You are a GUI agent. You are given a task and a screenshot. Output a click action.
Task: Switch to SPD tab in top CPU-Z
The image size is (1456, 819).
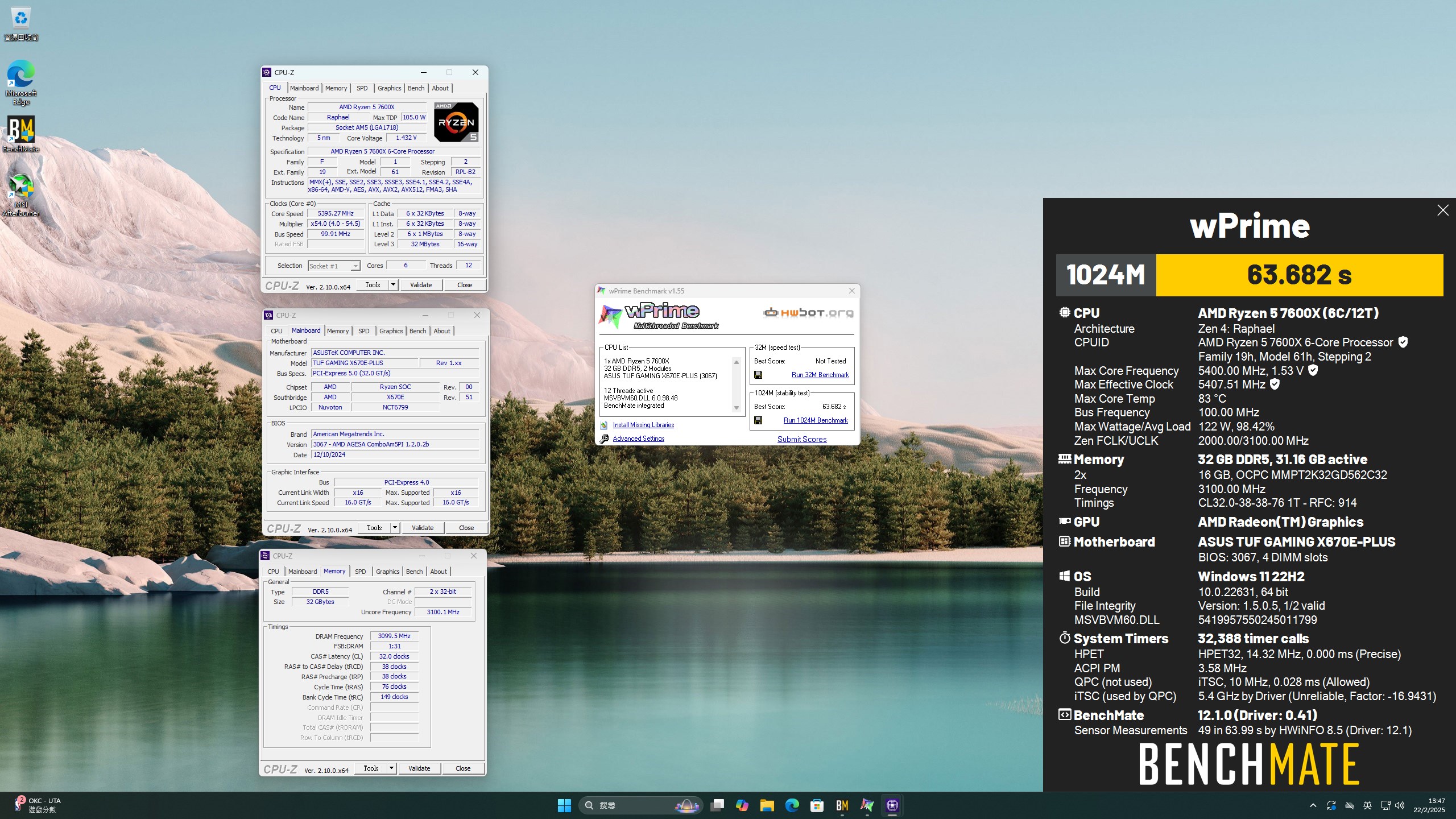362,88
